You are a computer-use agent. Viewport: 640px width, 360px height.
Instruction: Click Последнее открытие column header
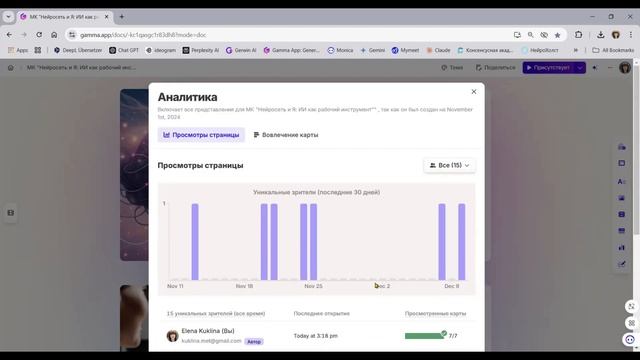click(322, 313)
